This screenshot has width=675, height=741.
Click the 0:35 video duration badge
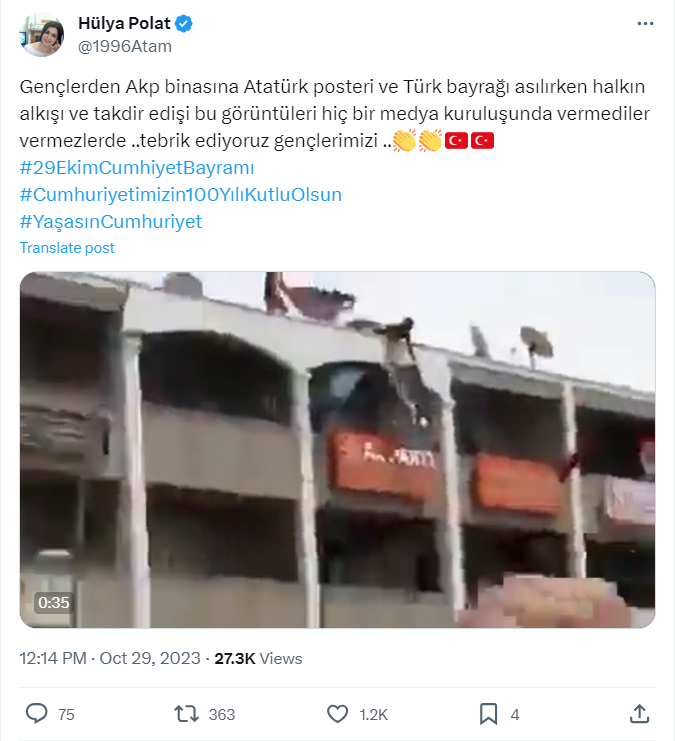(x=54, y=603)
